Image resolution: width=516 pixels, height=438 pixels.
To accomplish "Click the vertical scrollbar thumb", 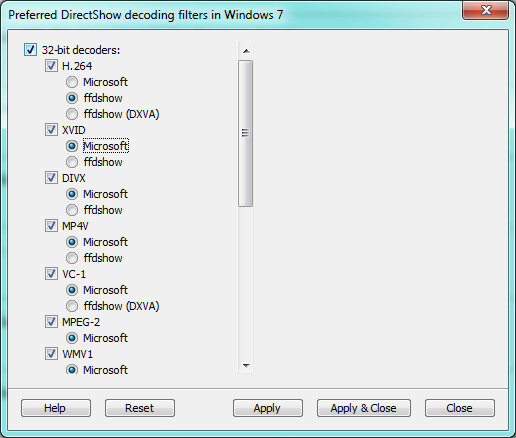I will pos(246,133).
